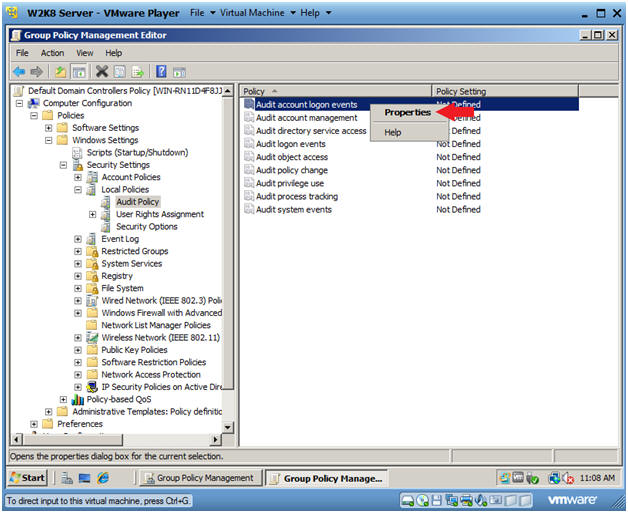The width and height of the screenshot is (628, 513).
Task: Select Audit privilege use policy row
Action: click(411, 183)
